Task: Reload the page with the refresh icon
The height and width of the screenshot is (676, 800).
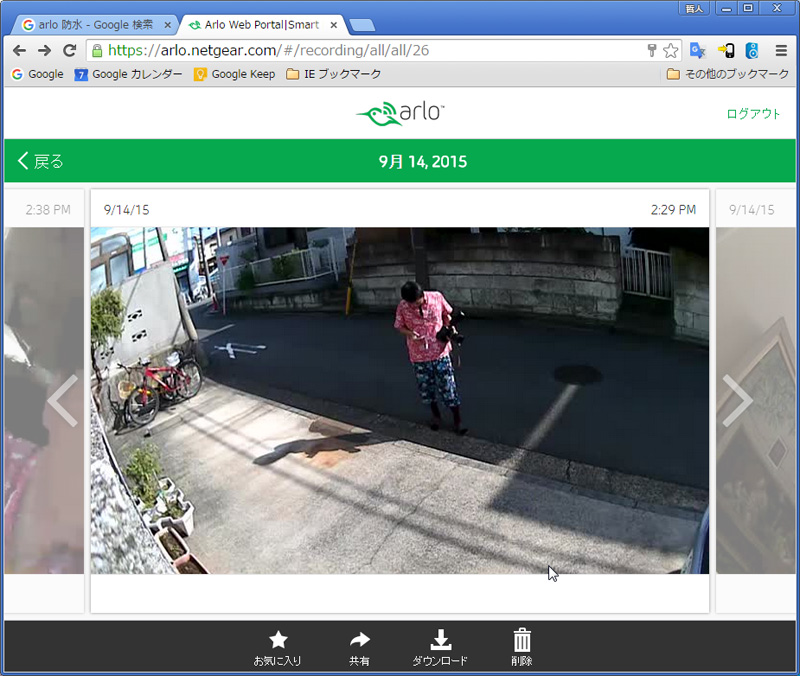Action: (69, 50)
